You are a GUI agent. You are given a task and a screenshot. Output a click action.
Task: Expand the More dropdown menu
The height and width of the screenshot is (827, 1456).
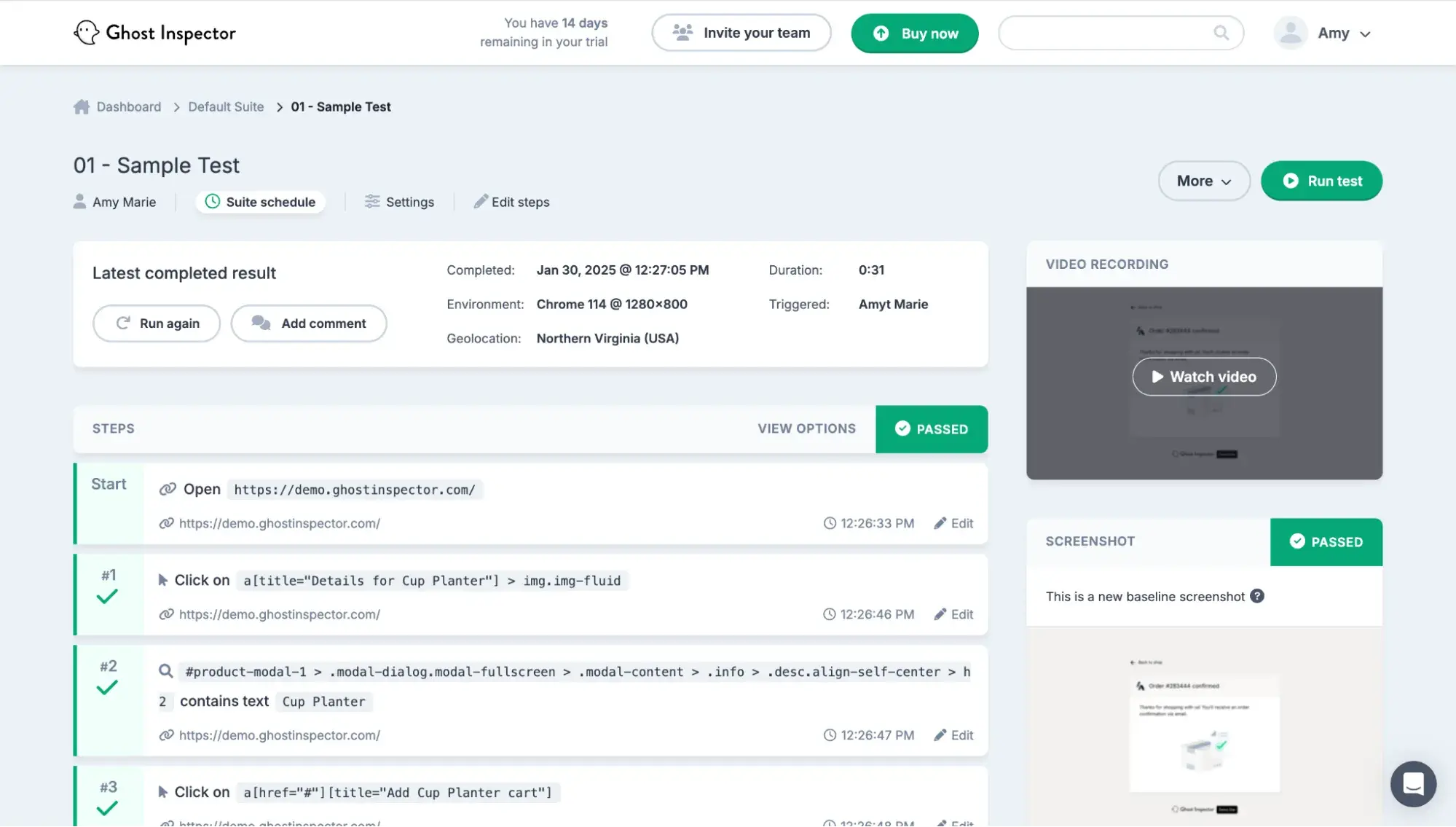click(x=1203, y=181)
